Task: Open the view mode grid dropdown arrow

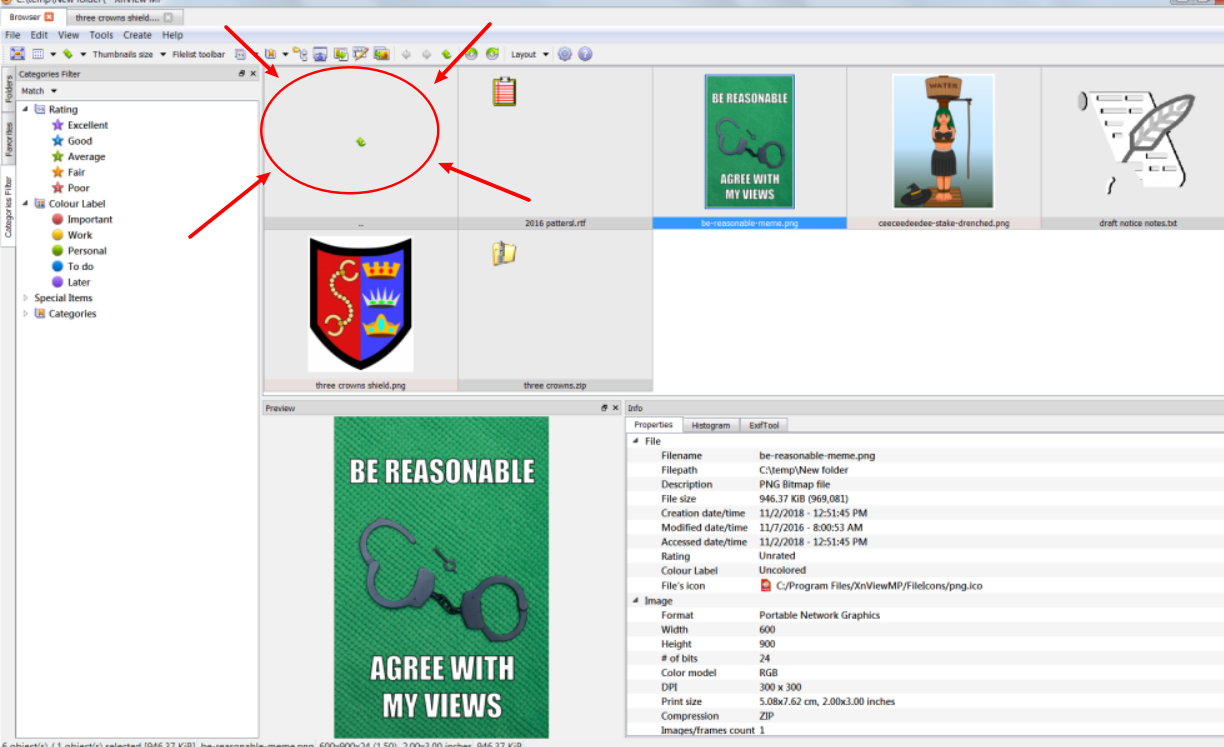Action: pos(53,54)
